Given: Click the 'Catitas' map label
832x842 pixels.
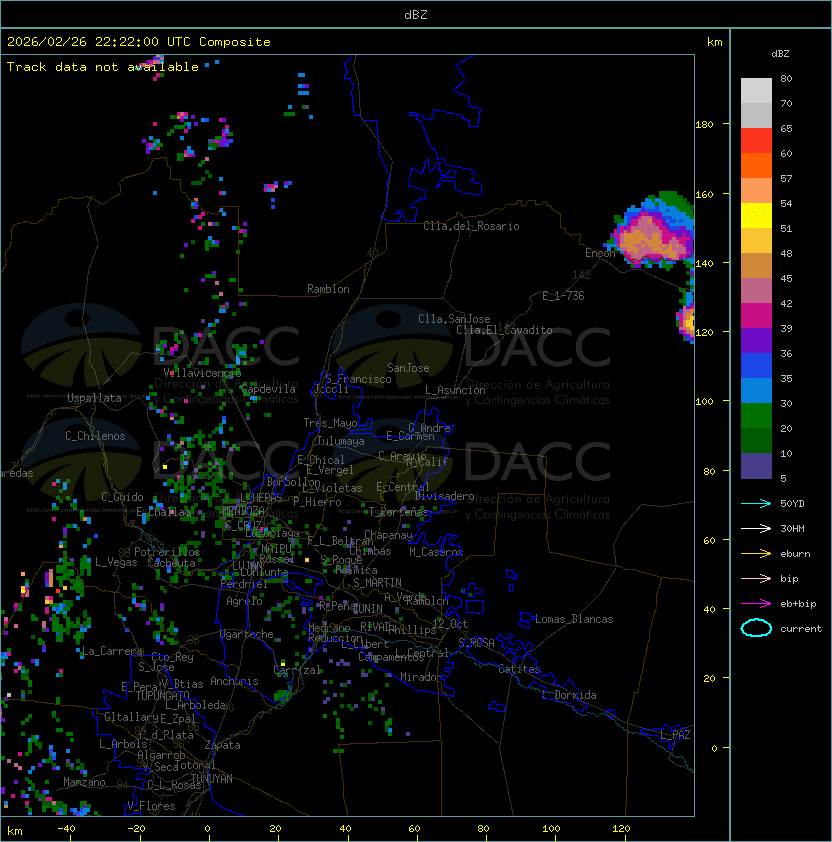Looking at the screenshot, I should (519, 669).
